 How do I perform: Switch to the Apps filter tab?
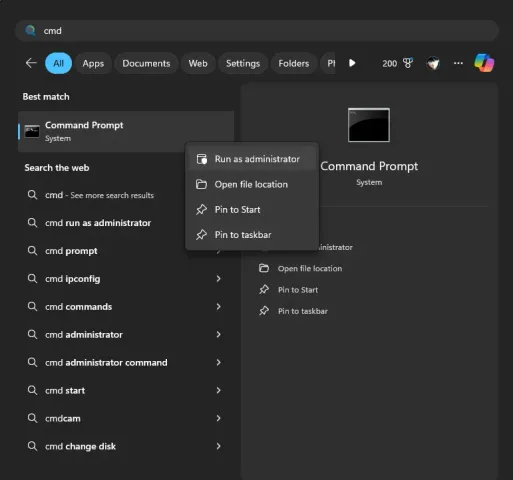pyautogui.click(x=93, y=63)
